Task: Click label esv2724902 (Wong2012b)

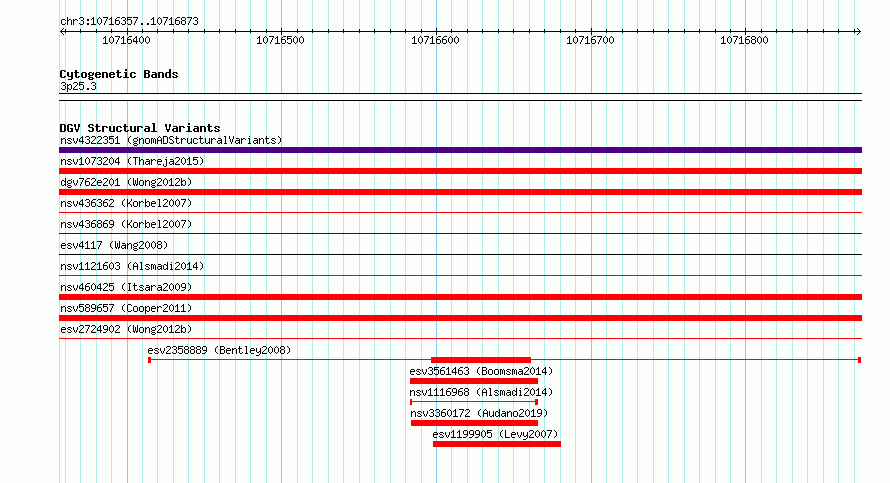Action: pos(126,329)
